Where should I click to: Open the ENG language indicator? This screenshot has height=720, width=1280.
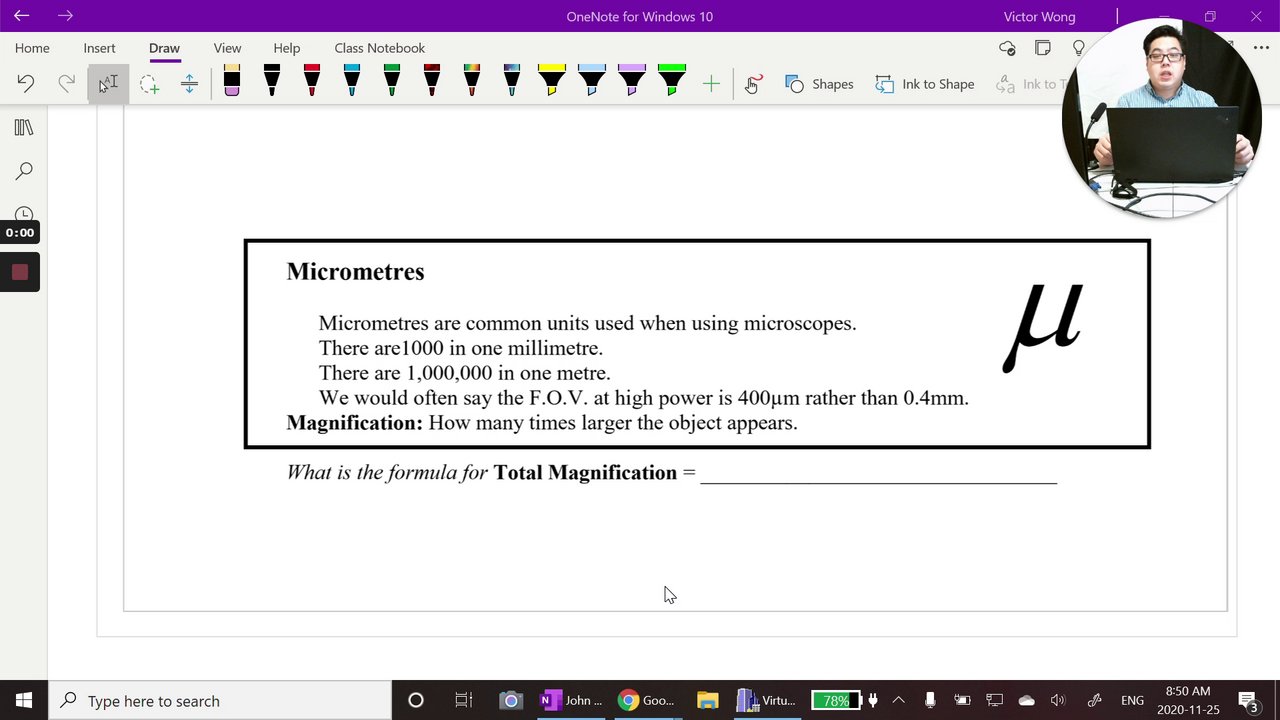coord(1132,700)
